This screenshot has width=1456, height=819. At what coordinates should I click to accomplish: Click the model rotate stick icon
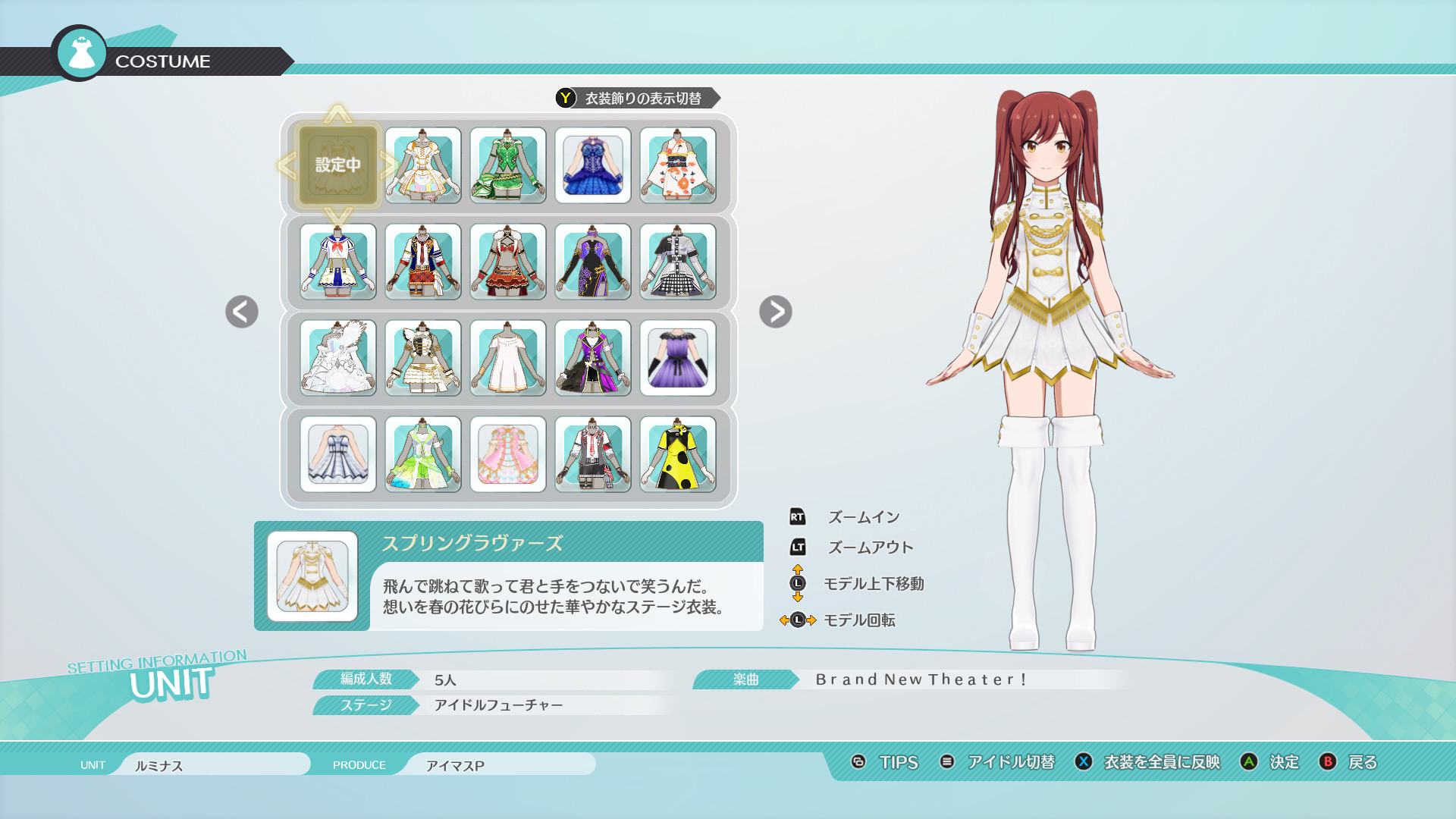798,620
